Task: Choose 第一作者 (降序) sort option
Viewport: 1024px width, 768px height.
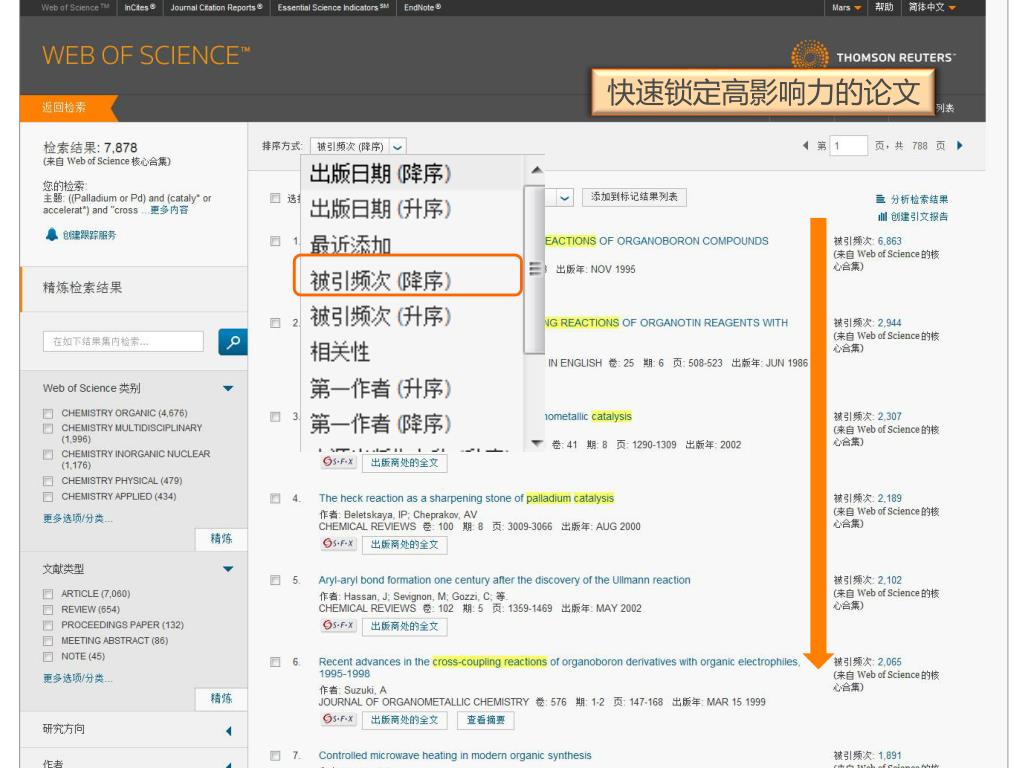Action: coord(380,424)
